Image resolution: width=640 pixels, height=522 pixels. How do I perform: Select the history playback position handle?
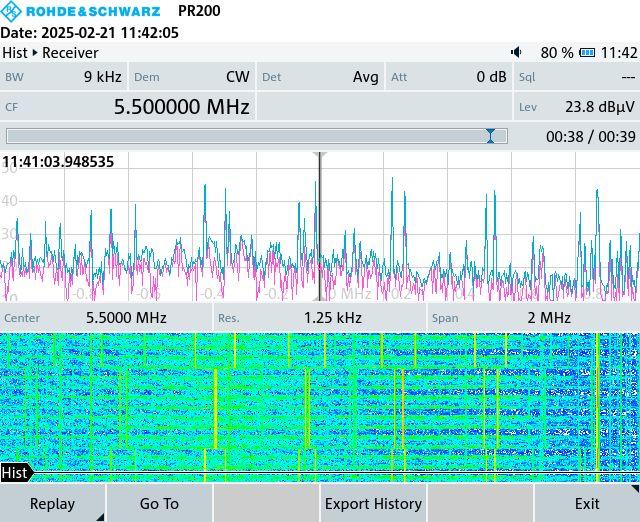[x=490, y=136]
